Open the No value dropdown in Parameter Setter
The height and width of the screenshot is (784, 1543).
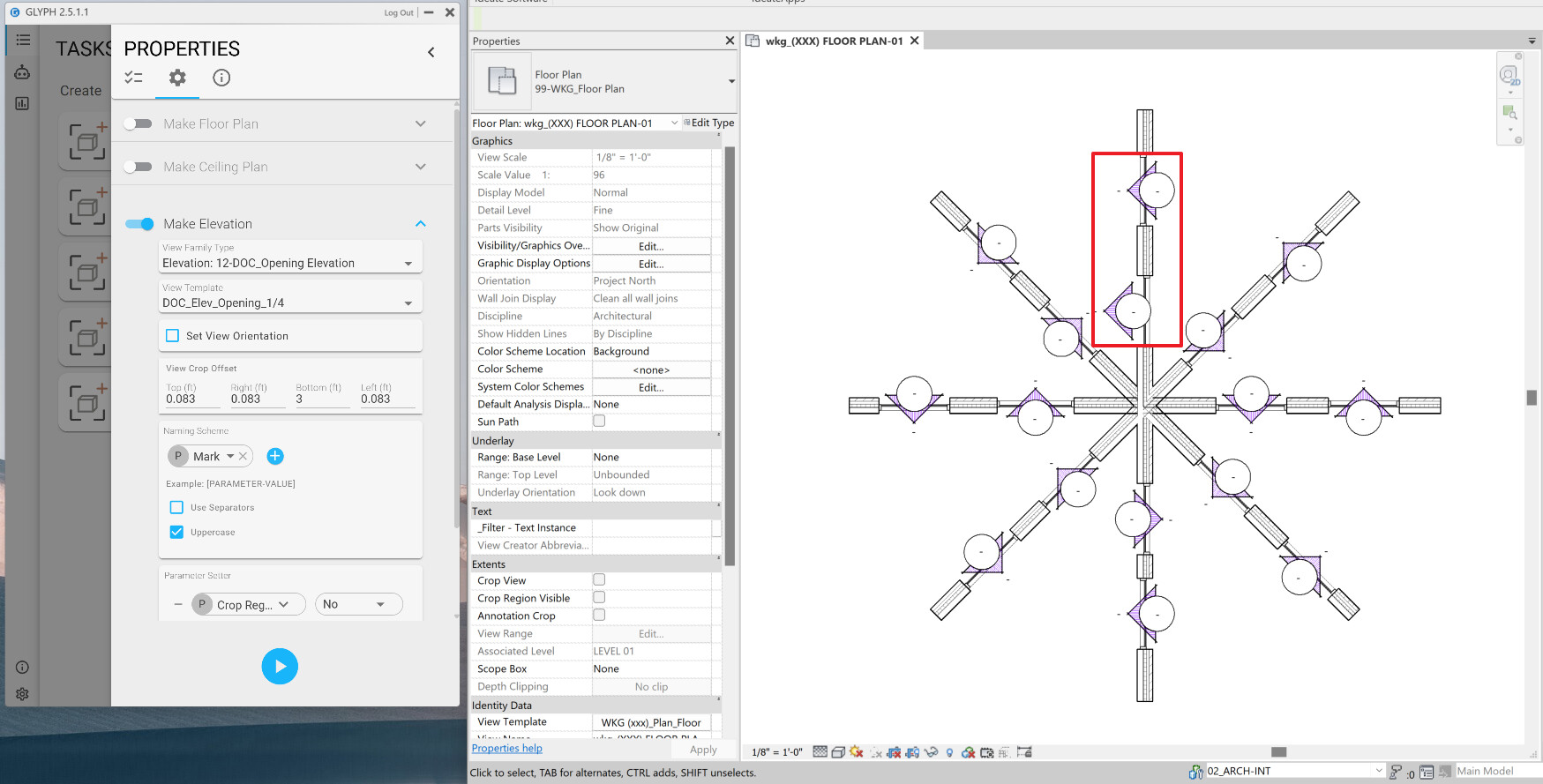click(x=359, y=604)
